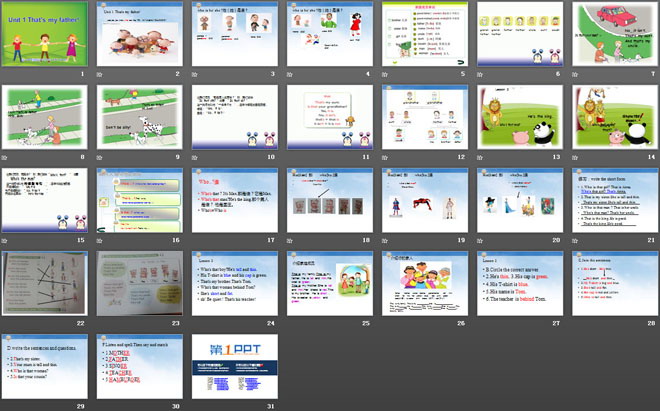The width and height of the screenshot is (660, 411).
Task: Click the animation star icon under slide 30
Action: (99, 407)
